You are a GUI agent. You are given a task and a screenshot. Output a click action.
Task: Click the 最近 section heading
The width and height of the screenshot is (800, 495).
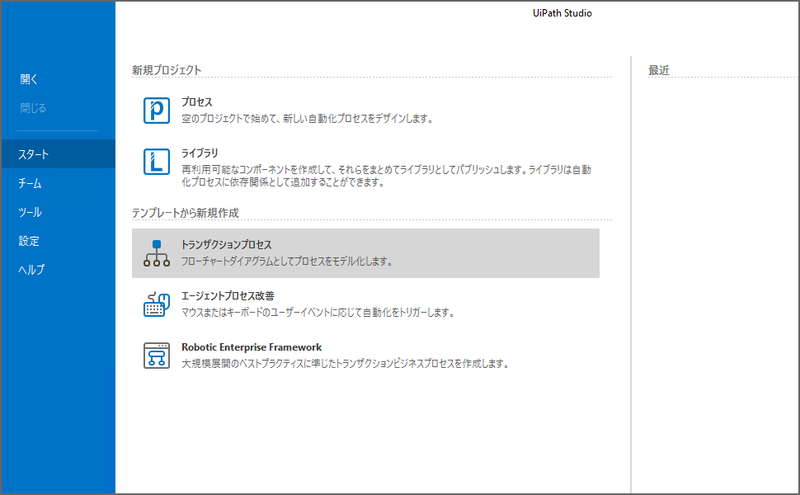click(659, 70)
